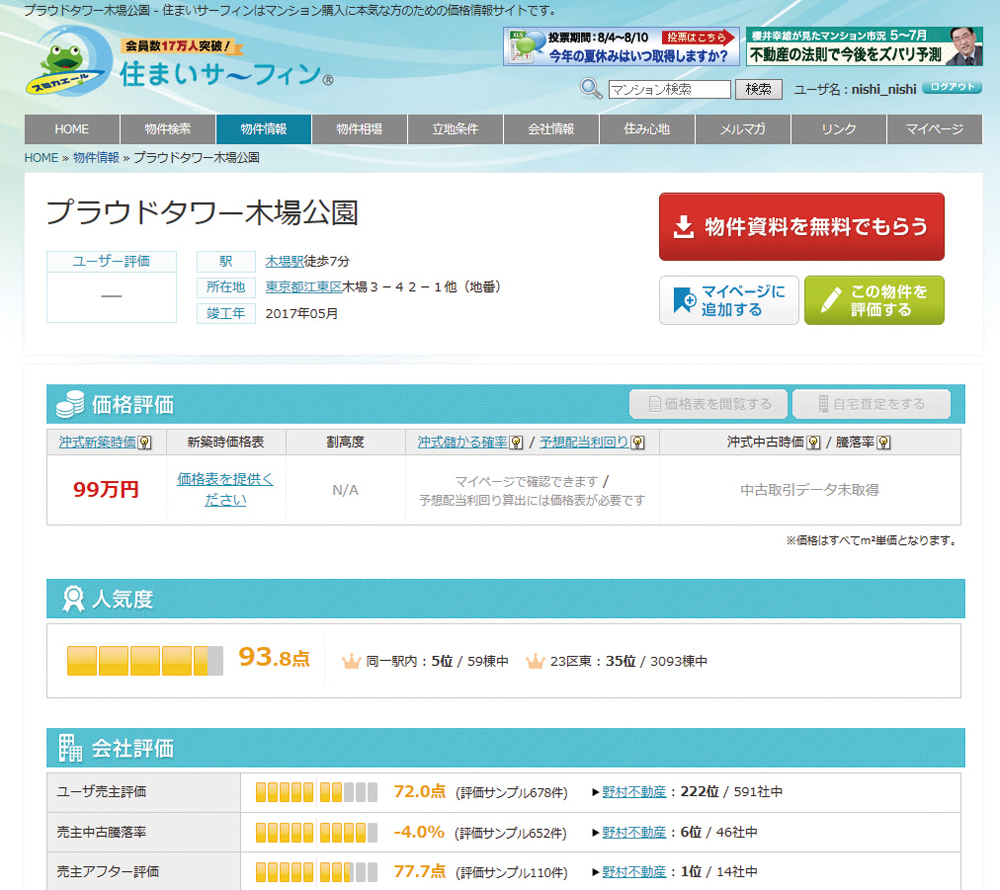
Task: Click 自宅査定をする button
Action: (871, 404)
